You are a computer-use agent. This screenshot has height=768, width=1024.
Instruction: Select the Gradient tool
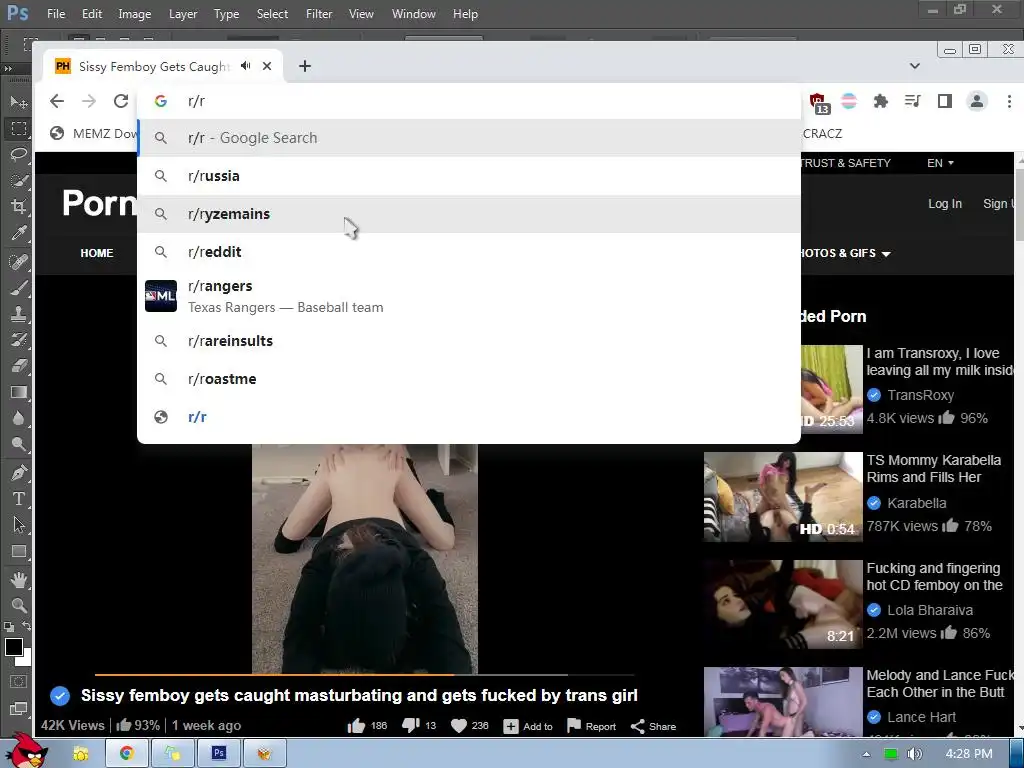pyautogui.click(x=18, y=392)
